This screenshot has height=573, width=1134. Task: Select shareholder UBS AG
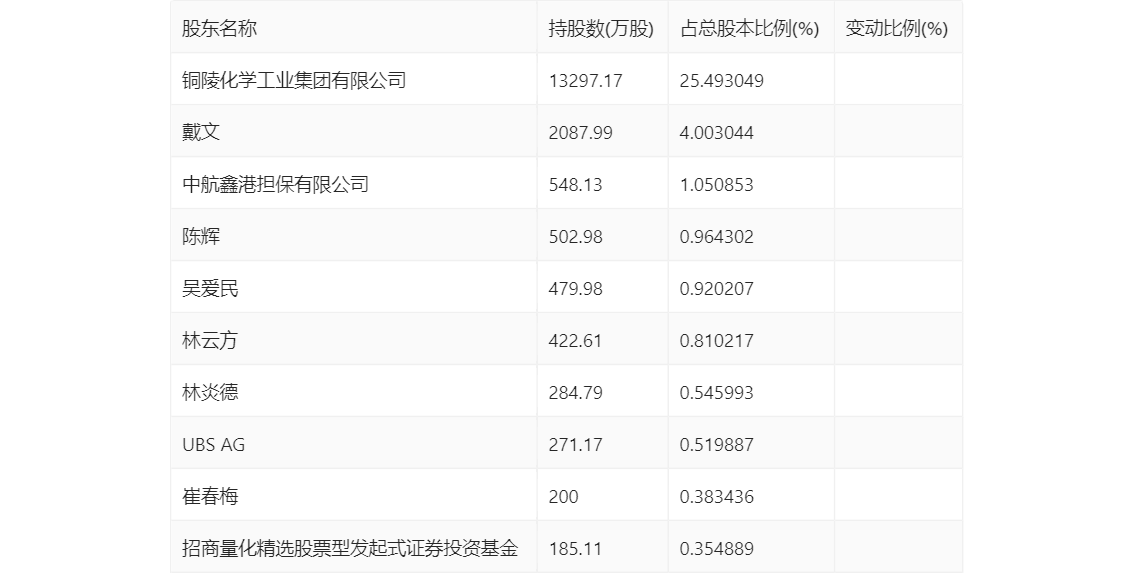coord(213,445)
